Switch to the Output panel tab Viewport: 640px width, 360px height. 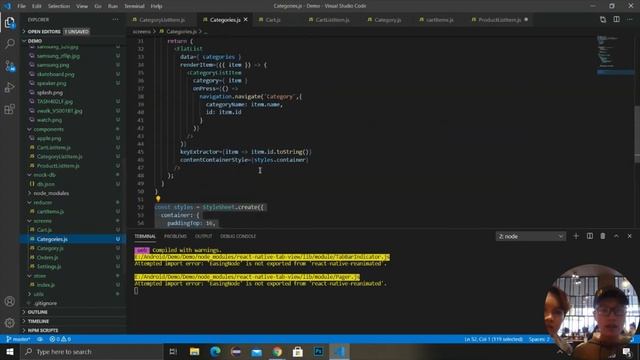203,236
